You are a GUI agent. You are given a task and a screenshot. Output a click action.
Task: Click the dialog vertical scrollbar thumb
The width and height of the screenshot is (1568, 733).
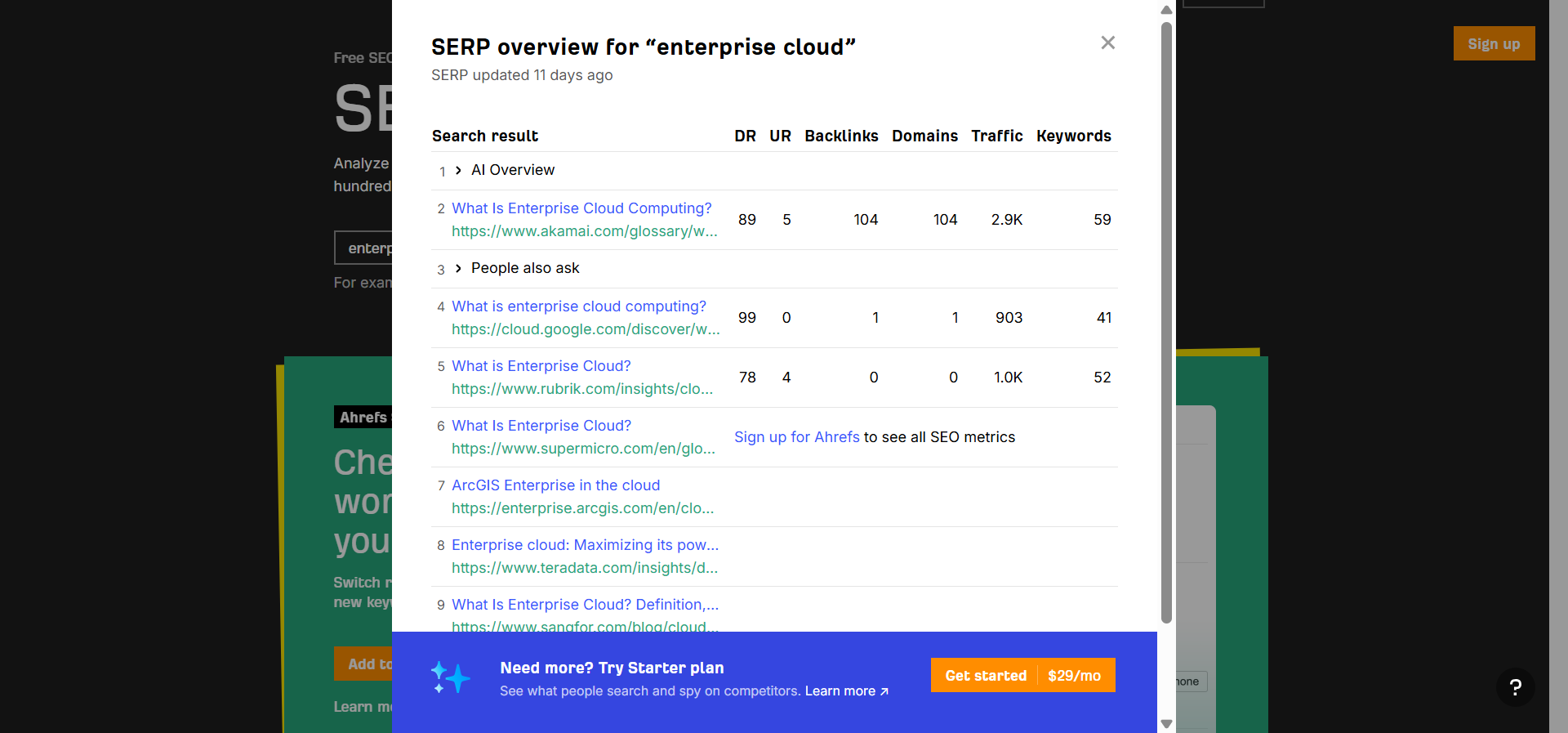1166,323
